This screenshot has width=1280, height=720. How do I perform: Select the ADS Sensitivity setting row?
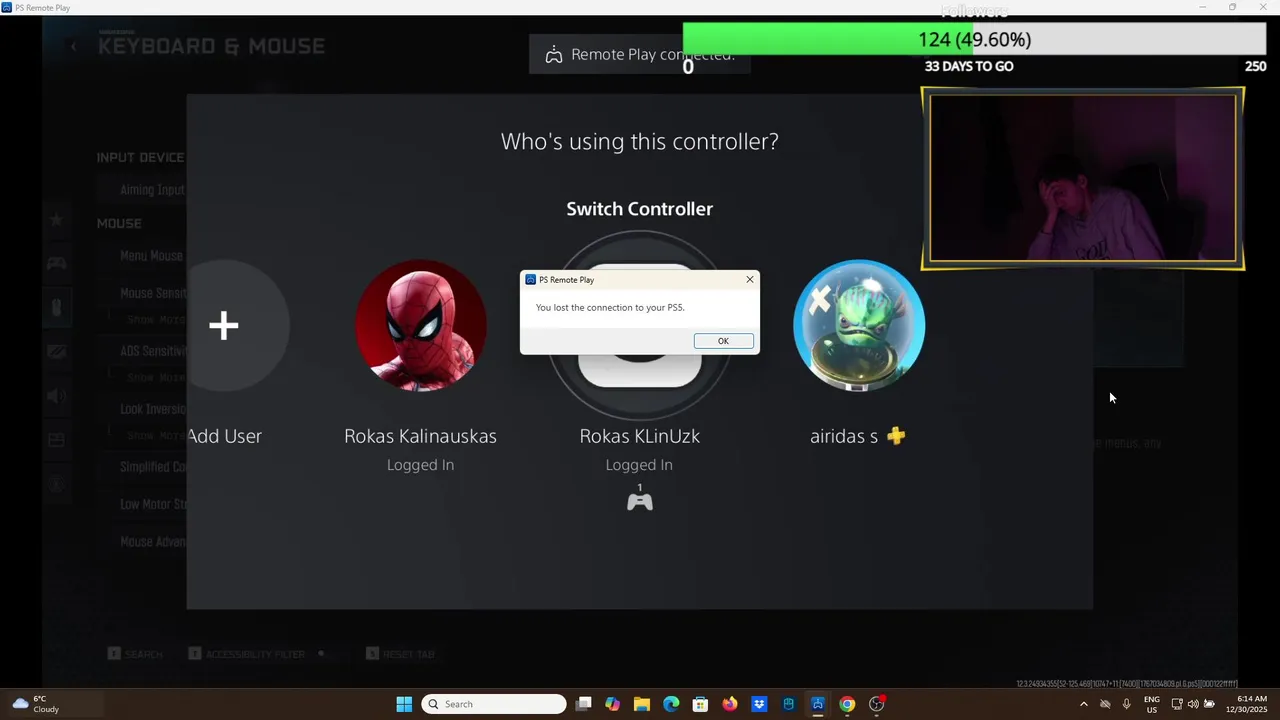pos(142,351)
